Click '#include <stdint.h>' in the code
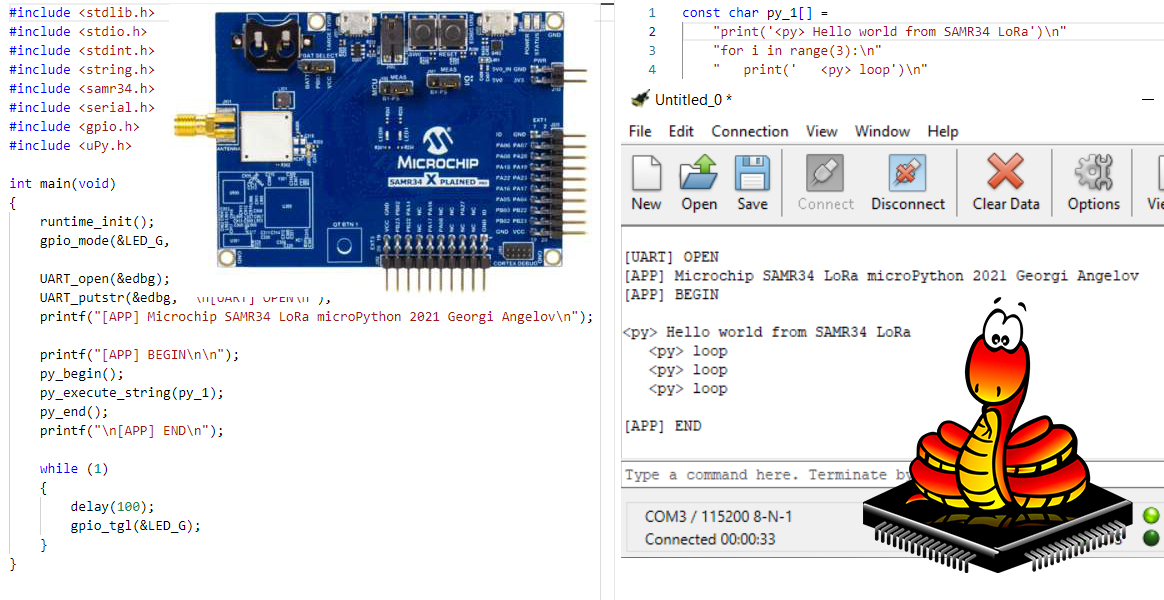 tap(82, 50)
